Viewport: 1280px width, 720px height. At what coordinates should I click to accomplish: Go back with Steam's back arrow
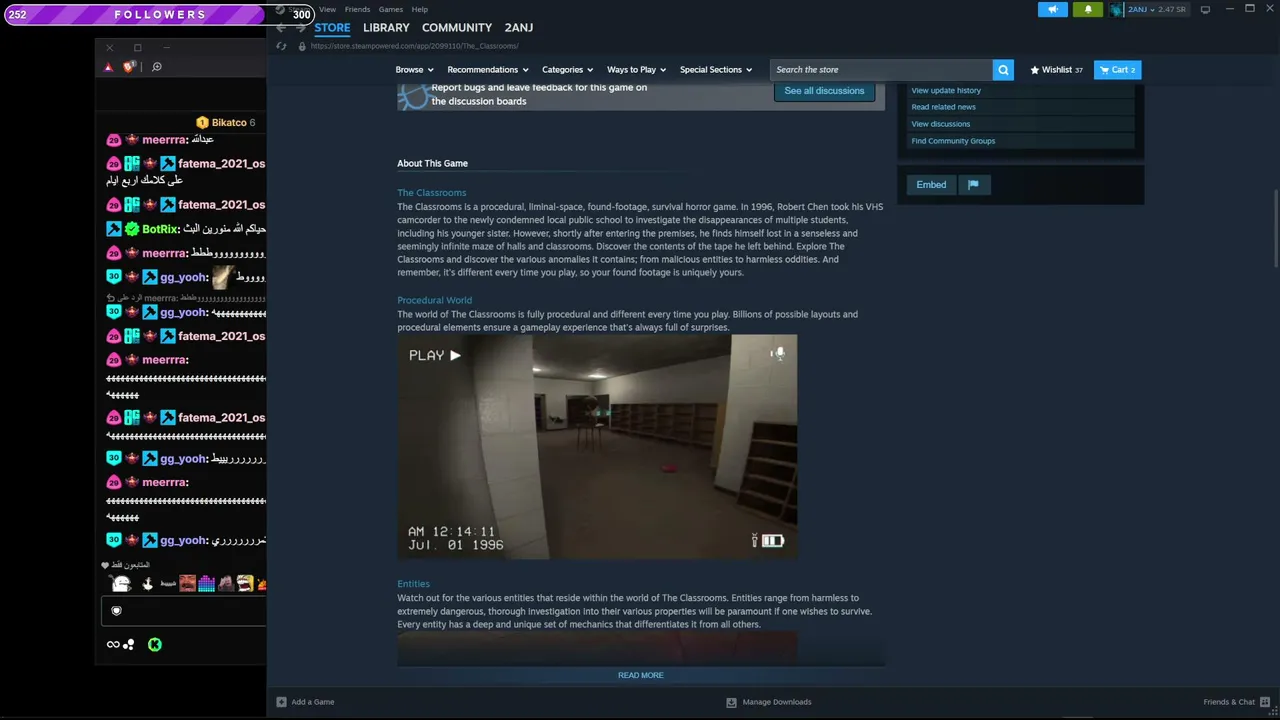281,28
